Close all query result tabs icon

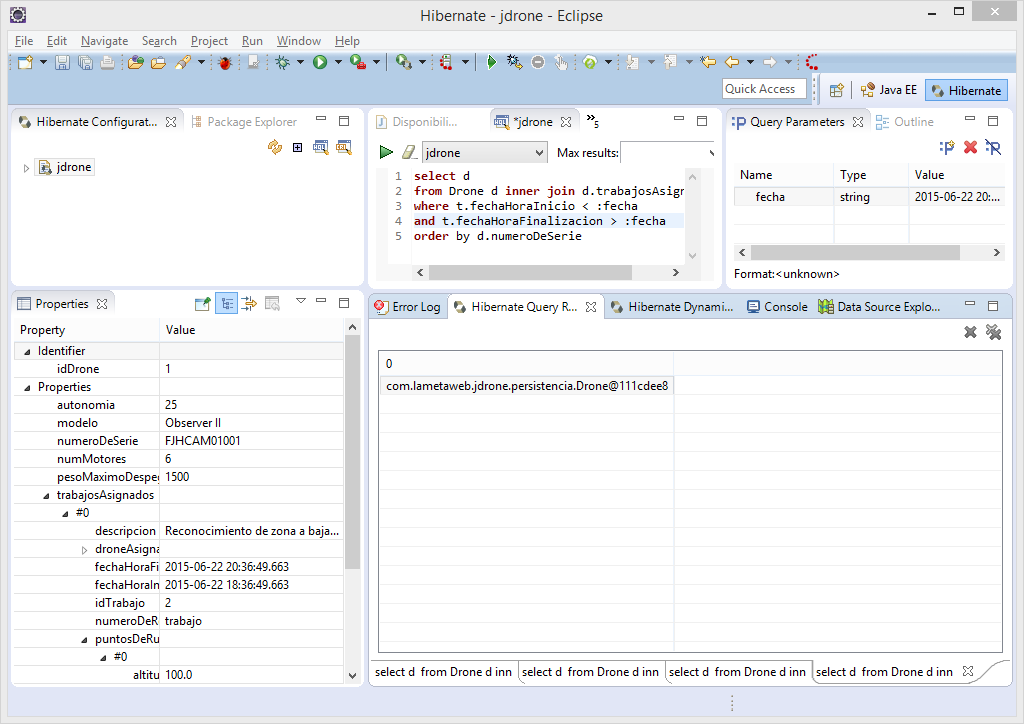pos(993,332)
